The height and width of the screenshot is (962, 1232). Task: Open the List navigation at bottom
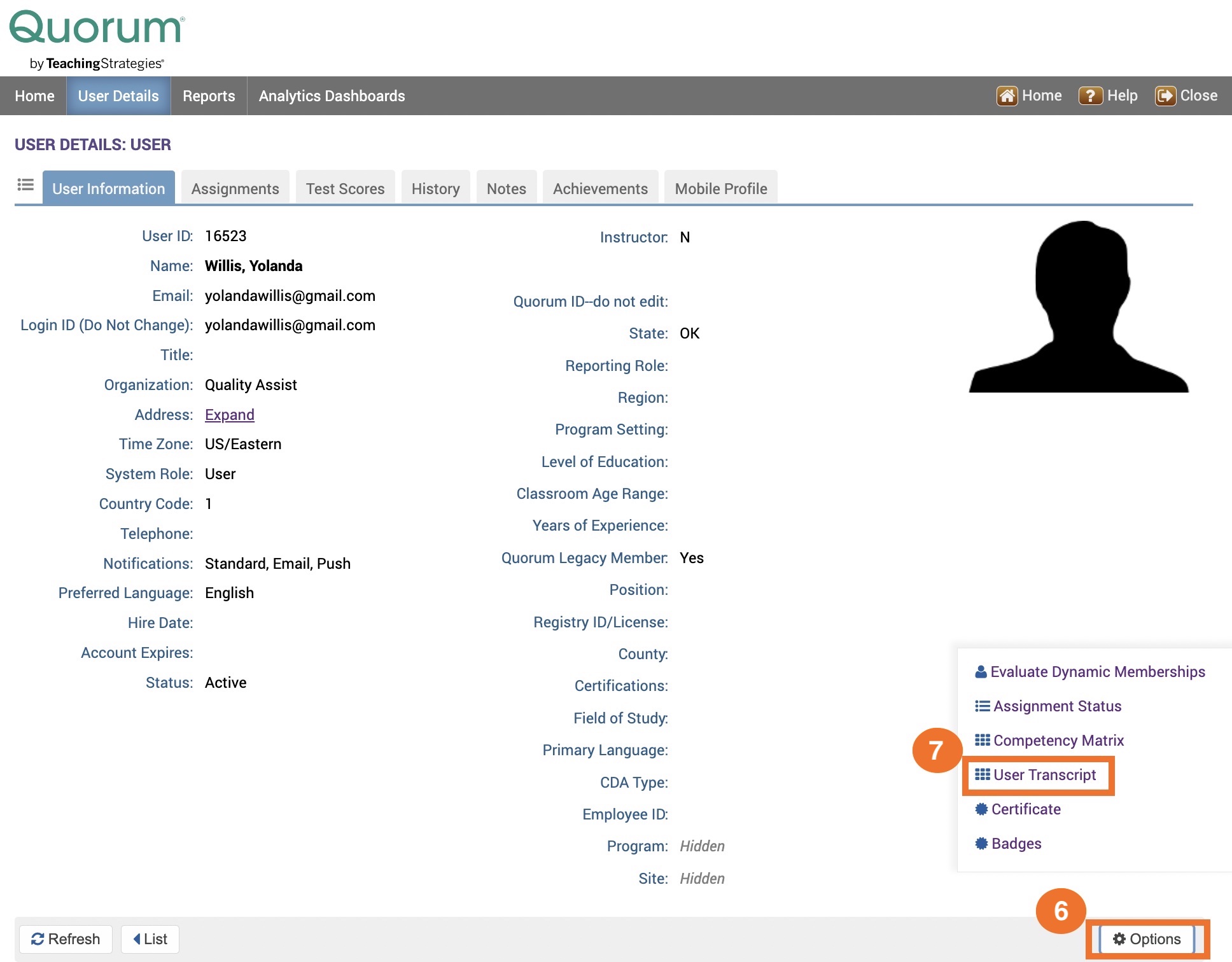tap(150, 938)
